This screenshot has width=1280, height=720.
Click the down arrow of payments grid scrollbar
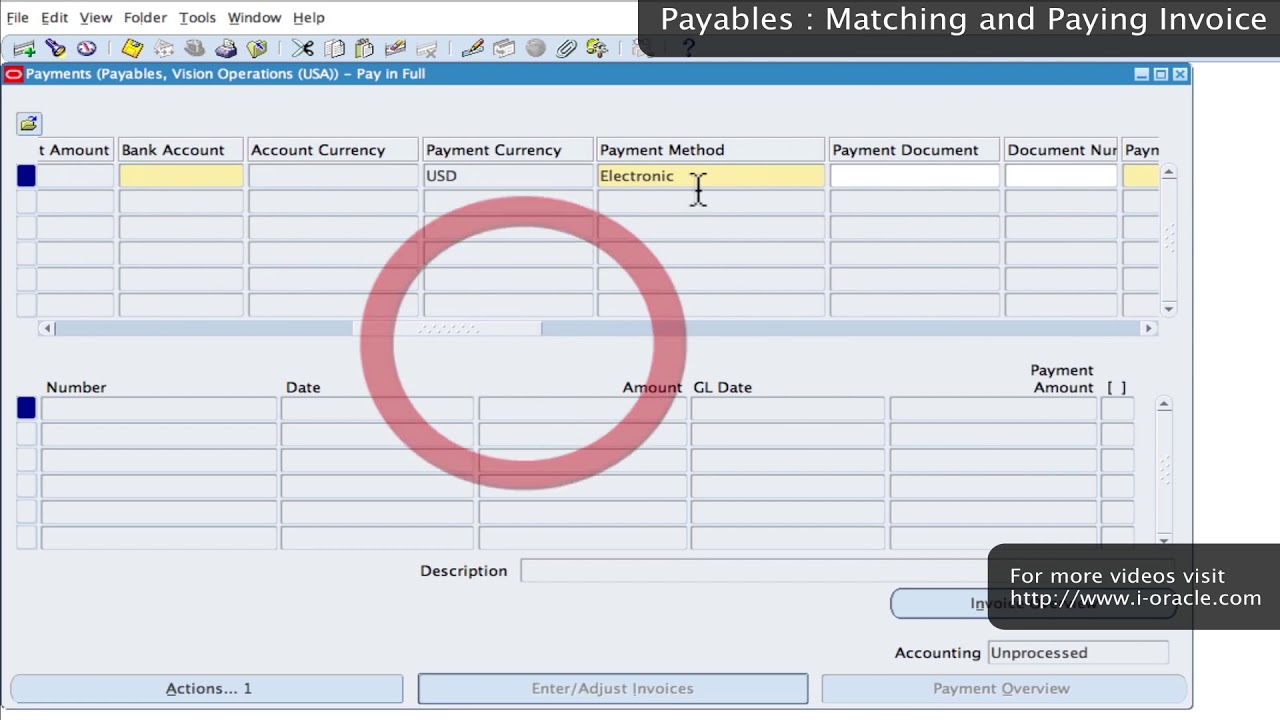coord(1168,308)
